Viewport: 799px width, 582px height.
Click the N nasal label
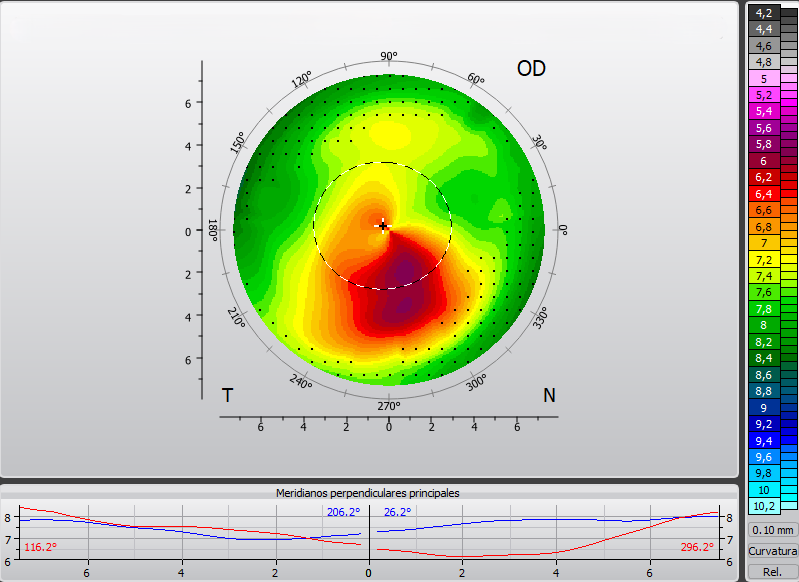[x=549, y=395]
